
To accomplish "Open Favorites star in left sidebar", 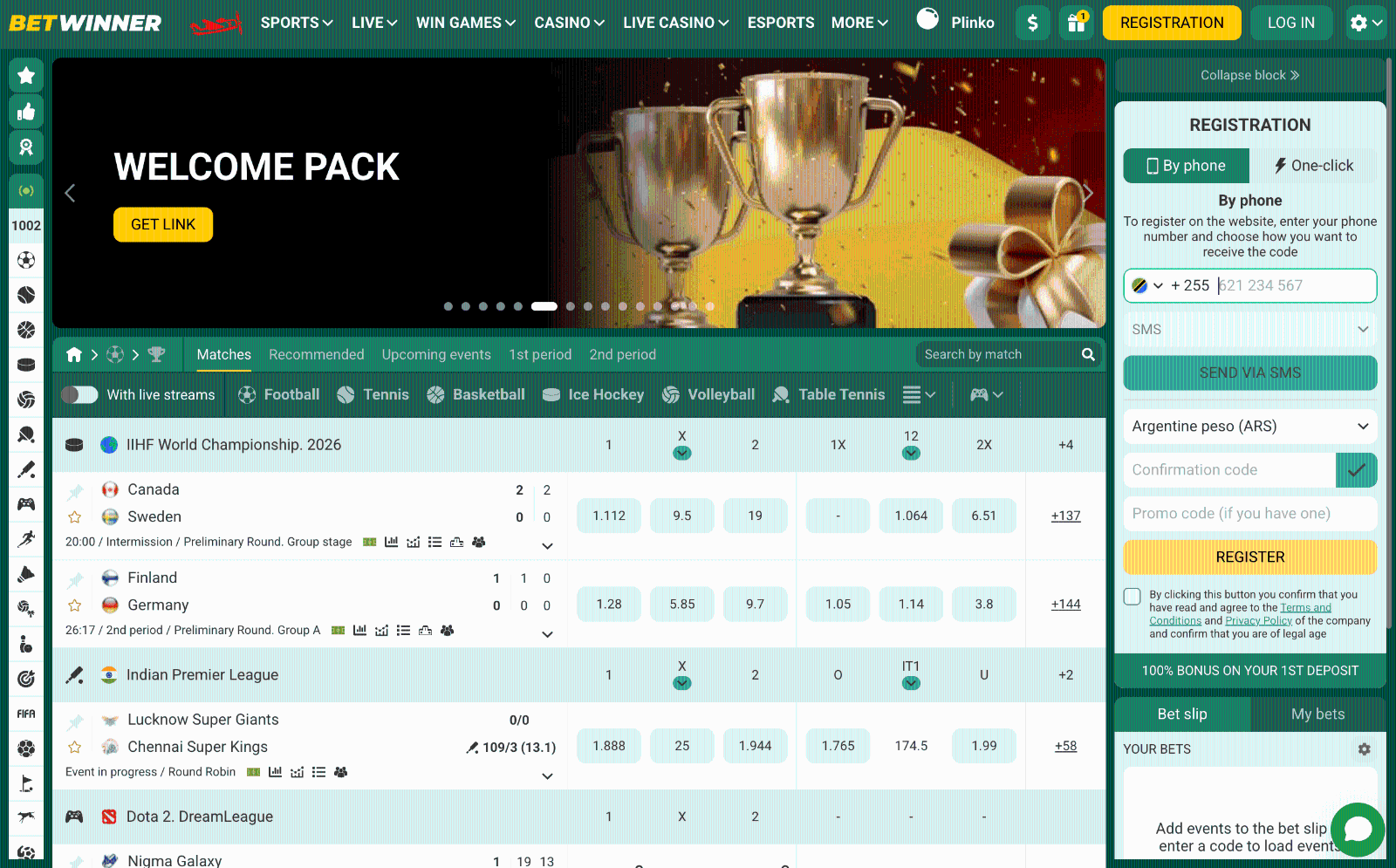I will click(26, 76).
